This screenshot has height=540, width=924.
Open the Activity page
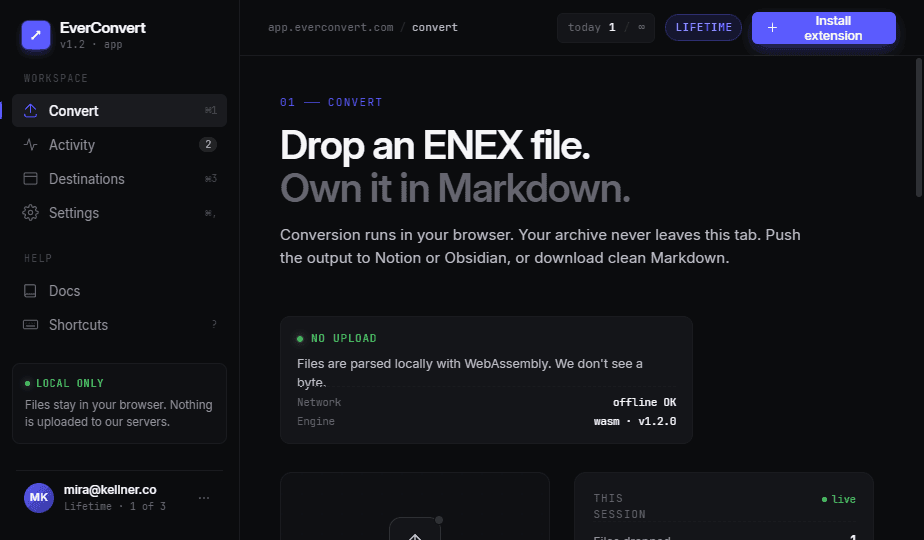pos(120,144)
